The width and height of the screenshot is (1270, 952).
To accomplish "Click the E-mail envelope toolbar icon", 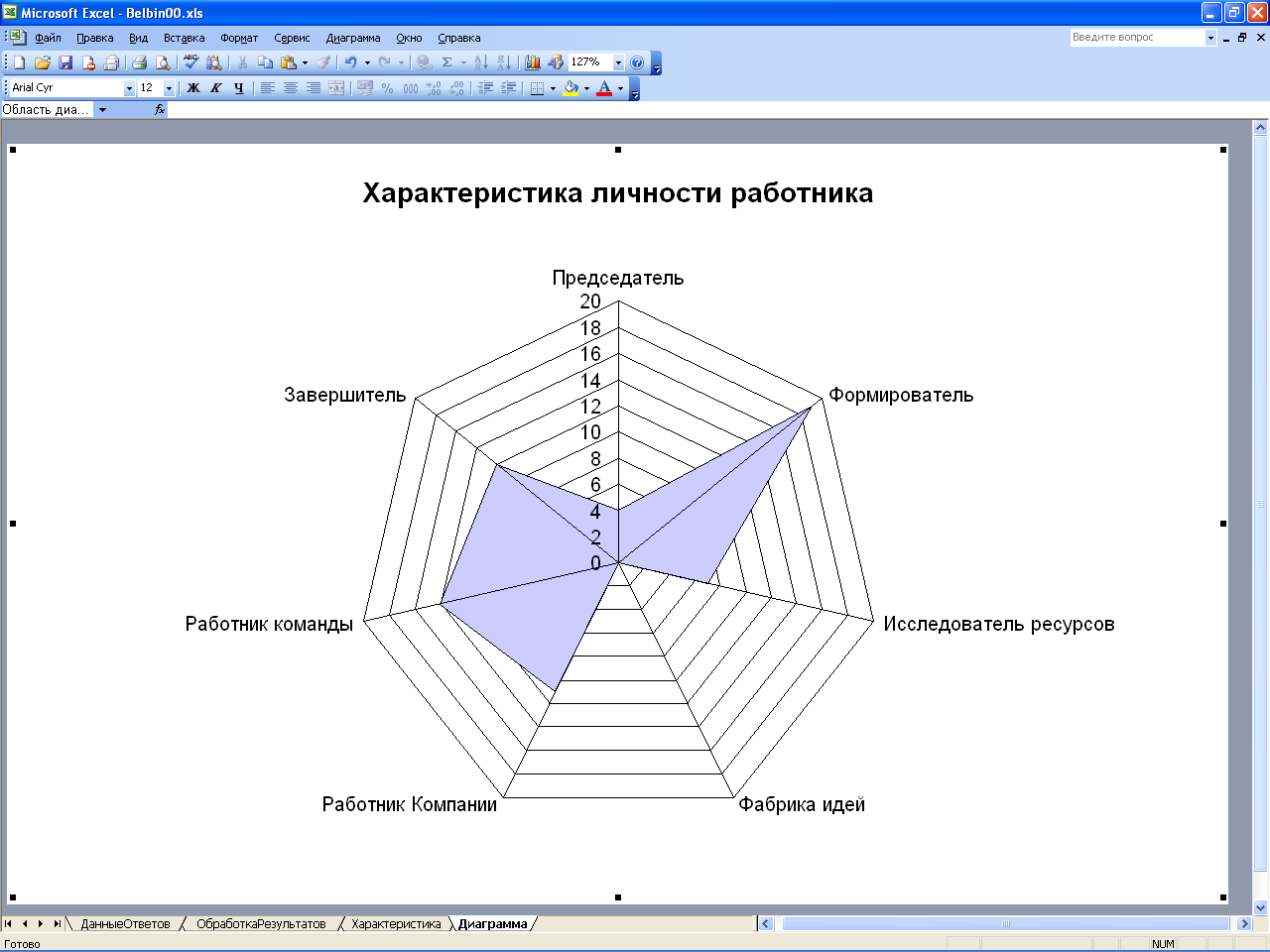I will pyautogui.click(x=111, y=62).
